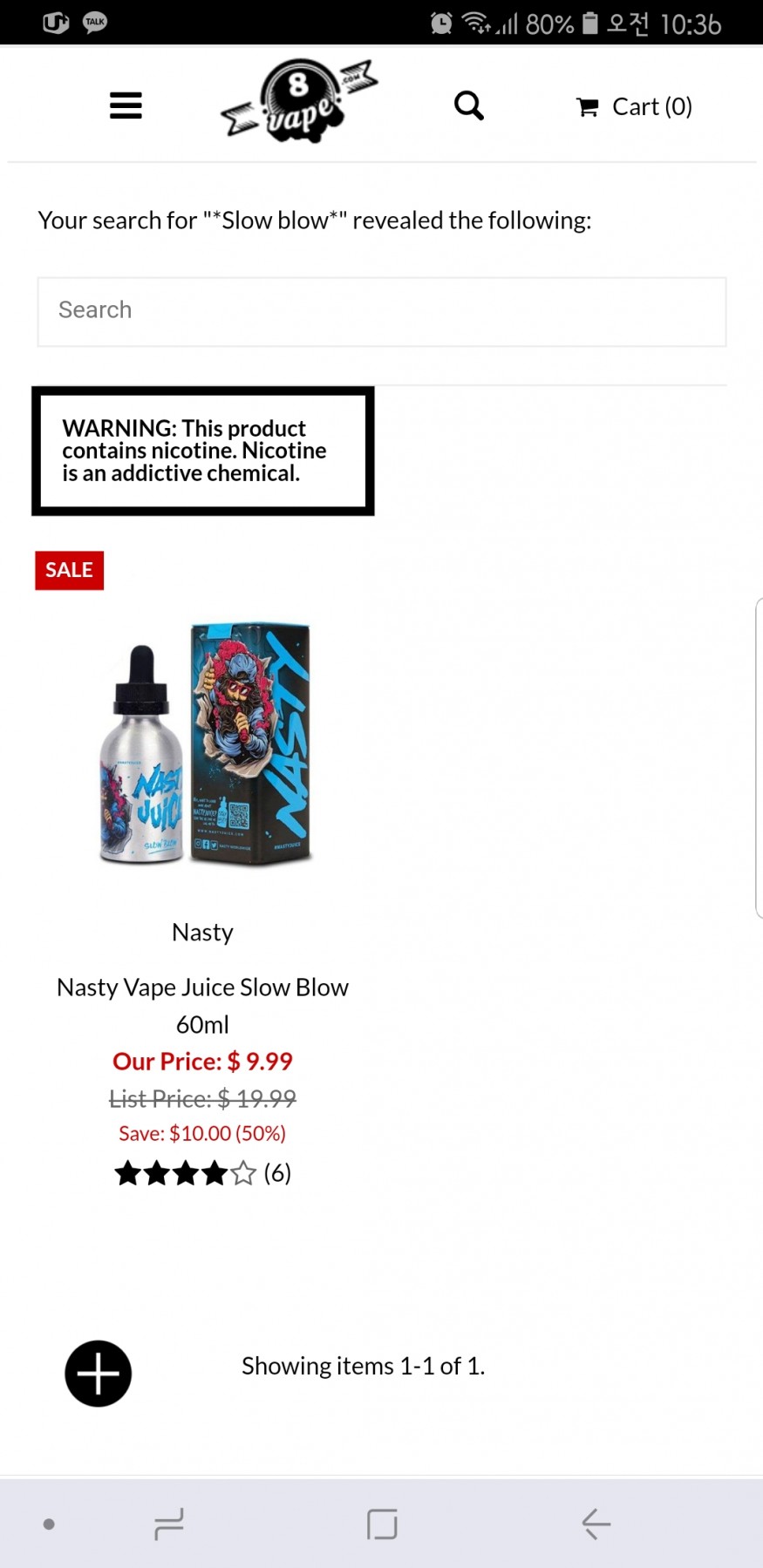Image resolution: width=763 pixels, height=1568 pixels.
Task: Click the red SALE badge
Action: tap(69, 570)
